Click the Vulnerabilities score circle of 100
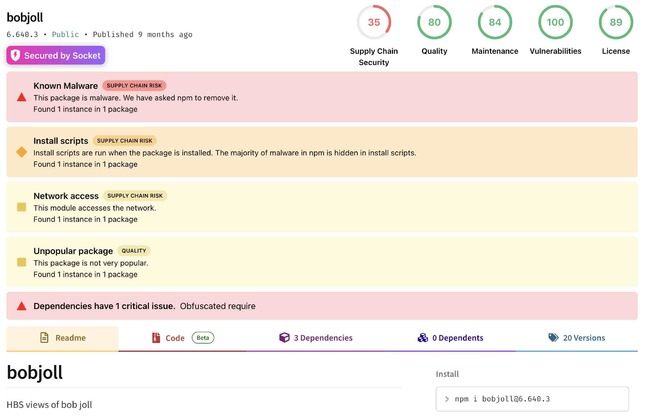 point(555,22)
